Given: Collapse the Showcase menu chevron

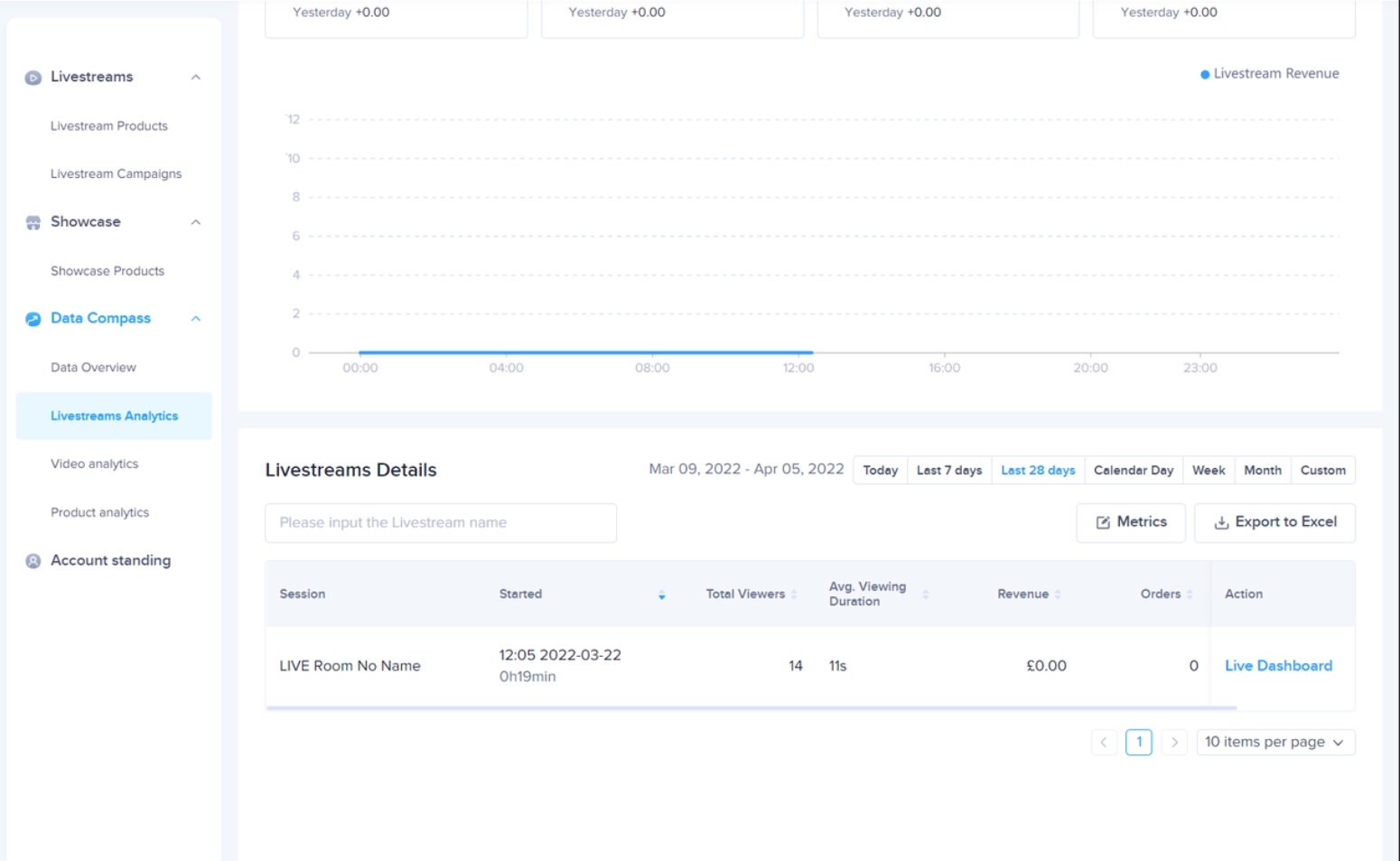Looking at the screenshot, I should tap(196, 222).
